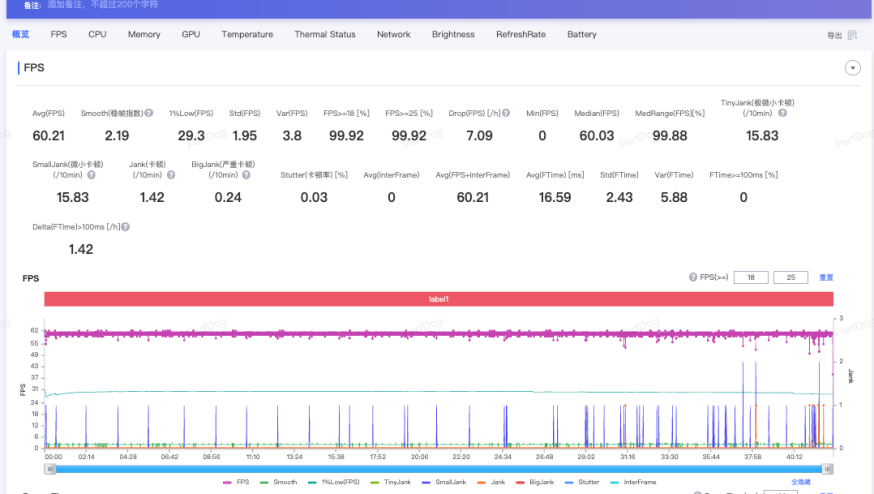The image size is (874, 494).
Task: Open the Battery tab
Action: (x=581, y=35)
